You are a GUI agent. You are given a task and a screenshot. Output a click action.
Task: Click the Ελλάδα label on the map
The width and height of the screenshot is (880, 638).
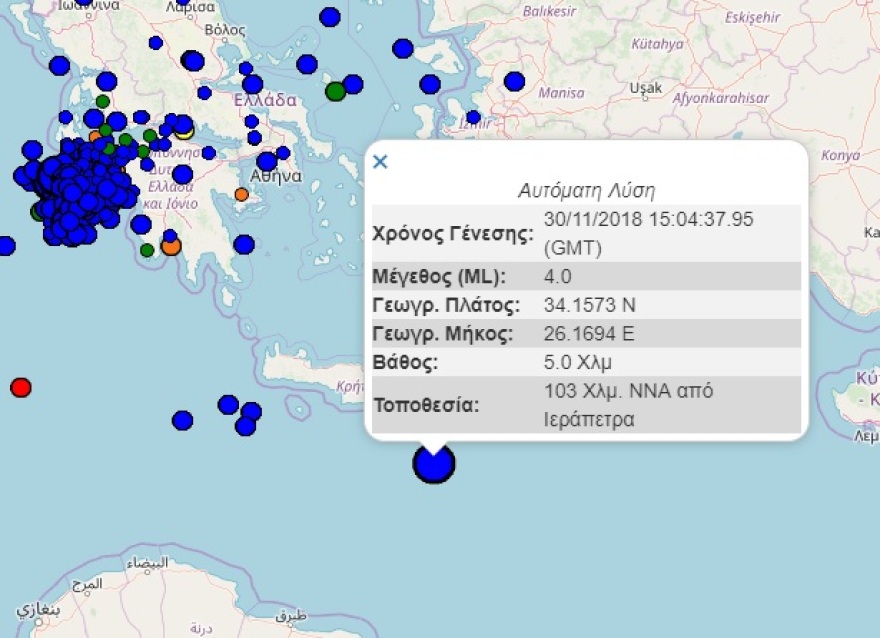(x=267, y=99)
